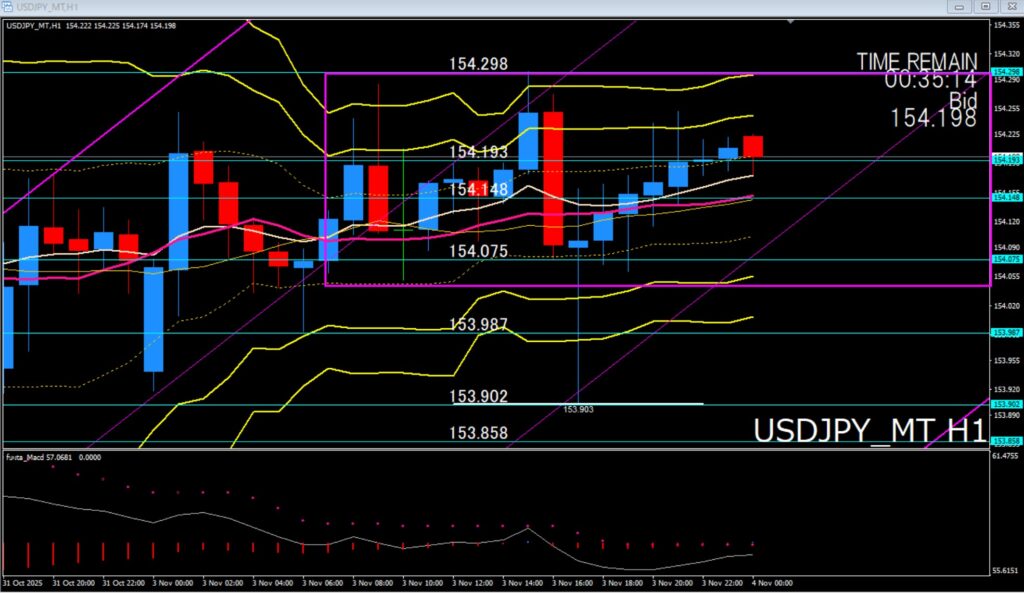Click the 3 Nov 14:00 time axis label

523,581
